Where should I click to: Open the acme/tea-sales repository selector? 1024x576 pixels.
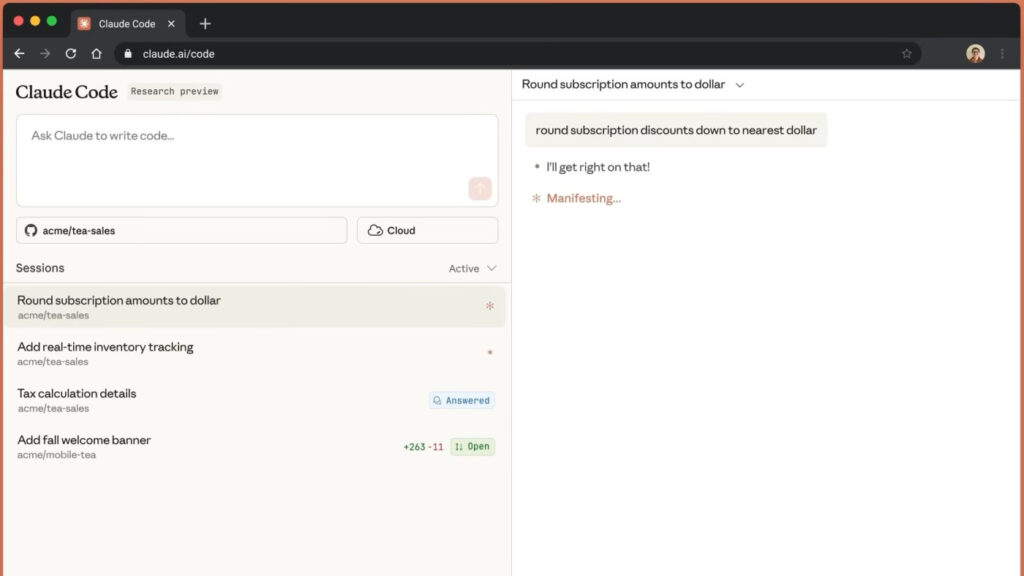[180, 230]
